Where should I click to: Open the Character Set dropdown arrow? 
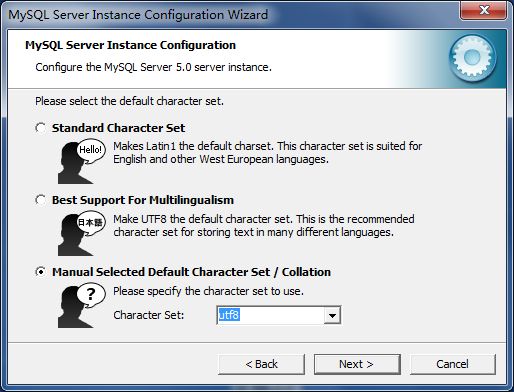(x=332, y=315)
